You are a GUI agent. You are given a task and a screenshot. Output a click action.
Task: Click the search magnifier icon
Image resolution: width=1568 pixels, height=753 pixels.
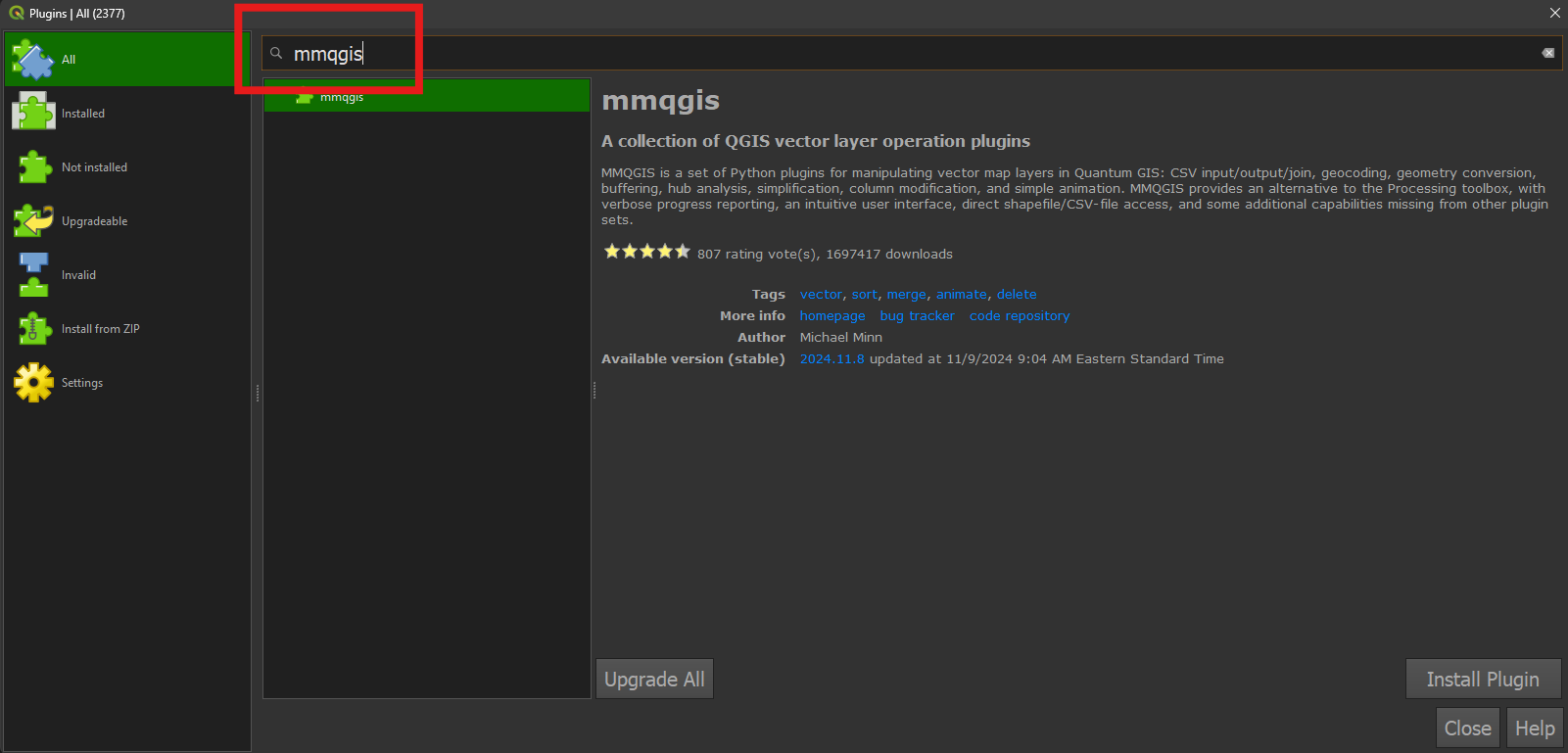276,53
